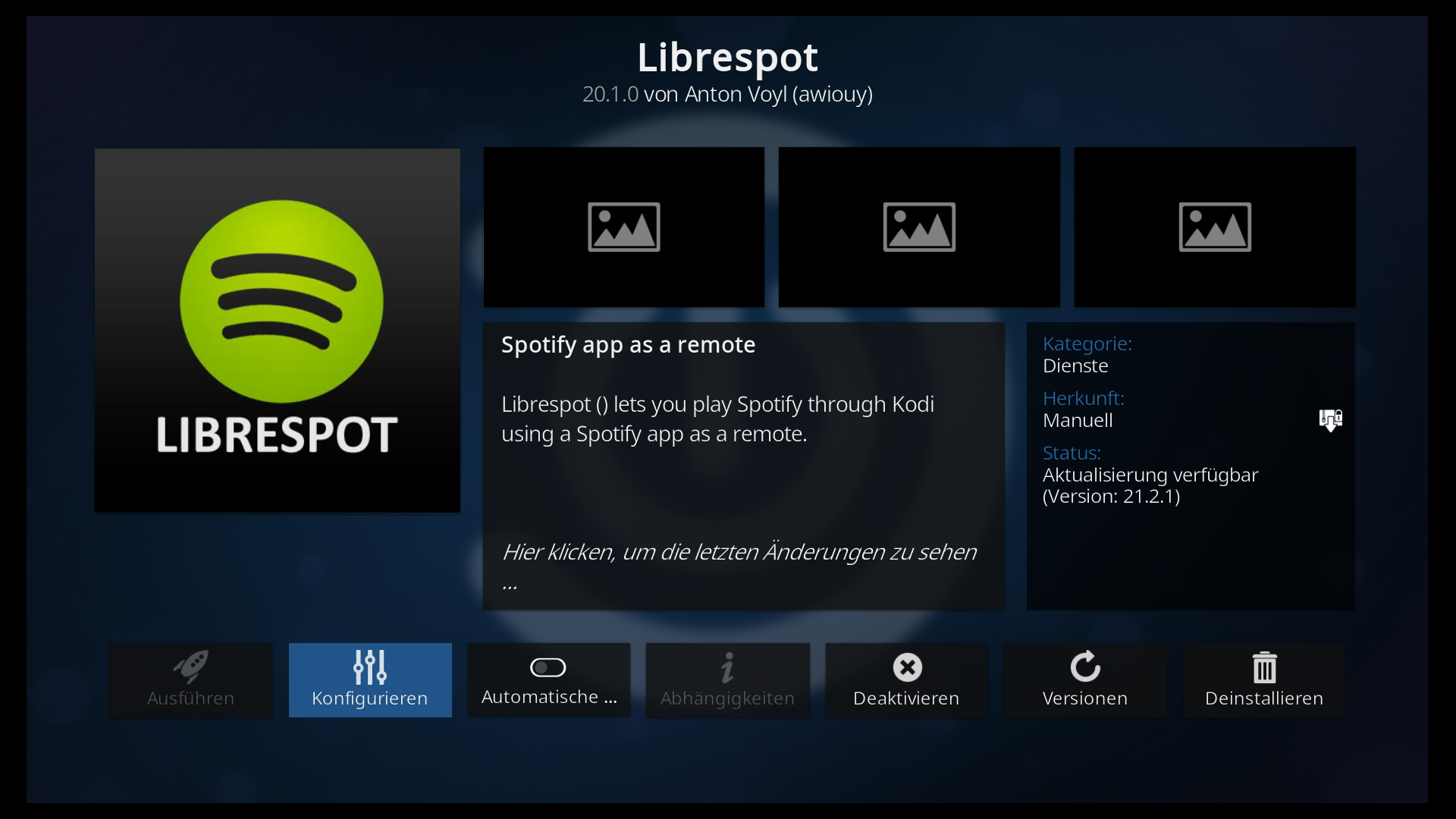Viewport: 1456px width, 819px height.
Task: Open the second screenshot placeholder thumbnail
Action: (919, 227)
